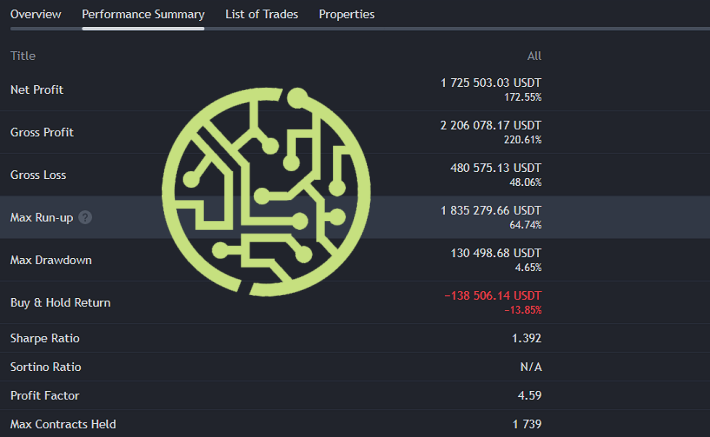Click the Sharpe Ratio value 1.392
The height and width of the screenshot is (437, 710).
[526, 338]
